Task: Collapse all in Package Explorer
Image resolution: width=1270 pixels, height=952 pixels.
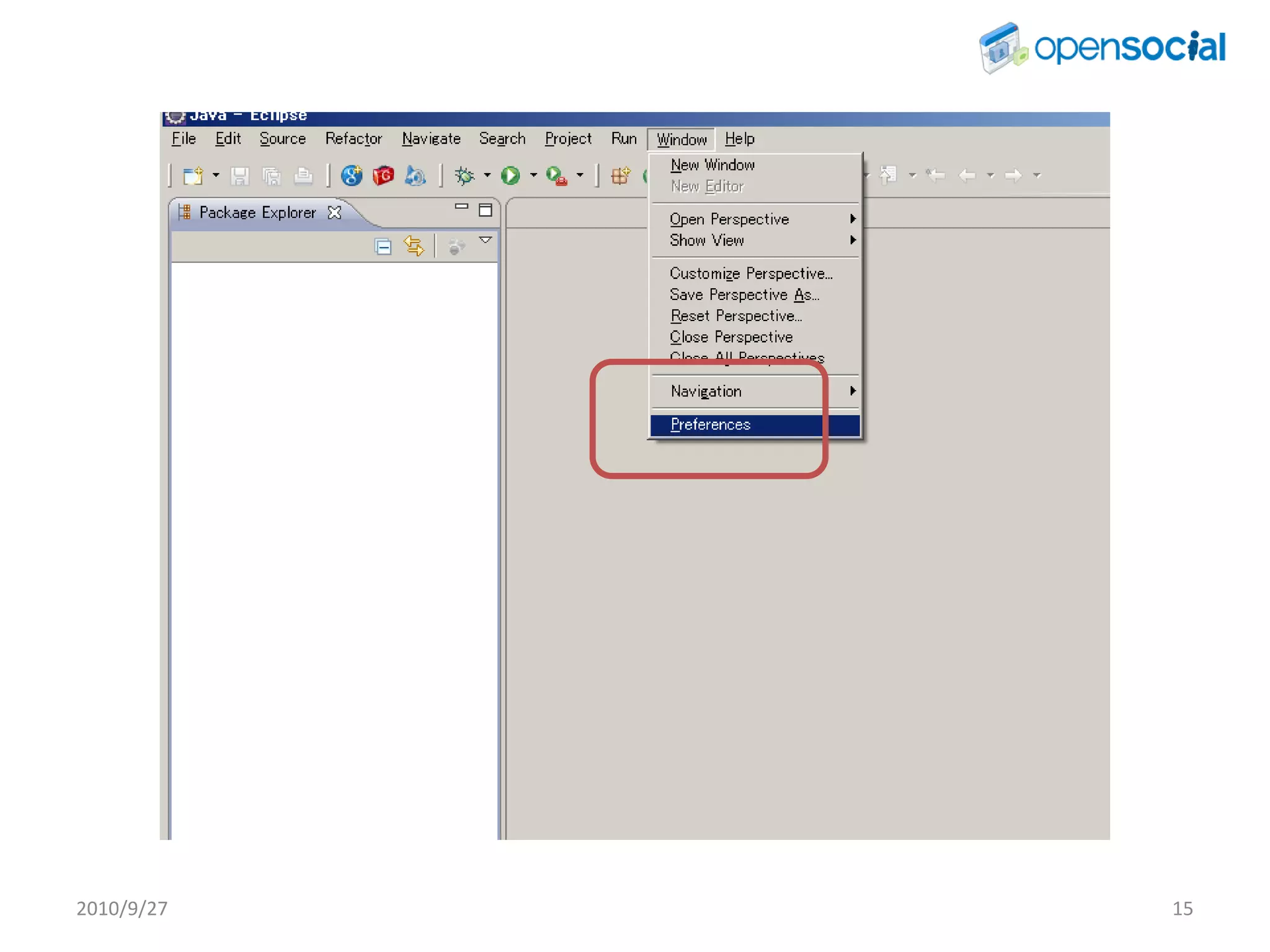Action: coord(383,247)
